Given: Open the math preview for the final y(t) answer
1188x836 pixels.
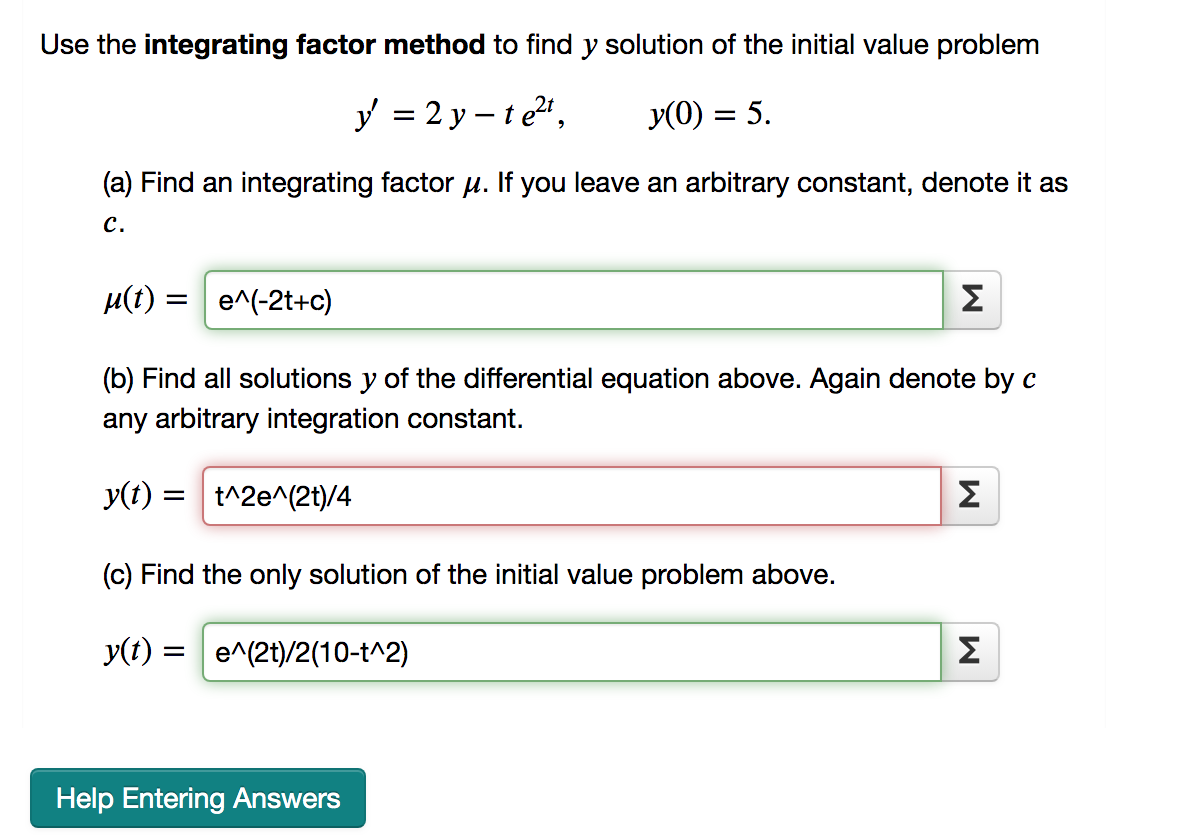Looking at the screenshot, I should pos(970,651).
